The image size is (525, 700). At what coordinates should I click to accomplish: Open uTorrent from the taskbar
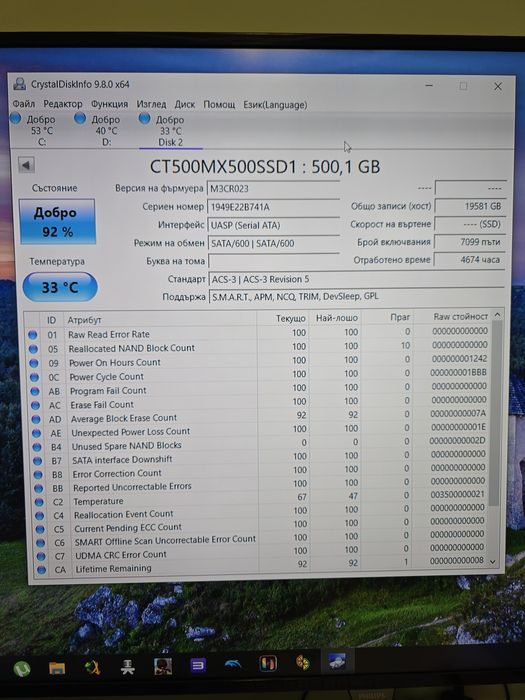(22, 668)
